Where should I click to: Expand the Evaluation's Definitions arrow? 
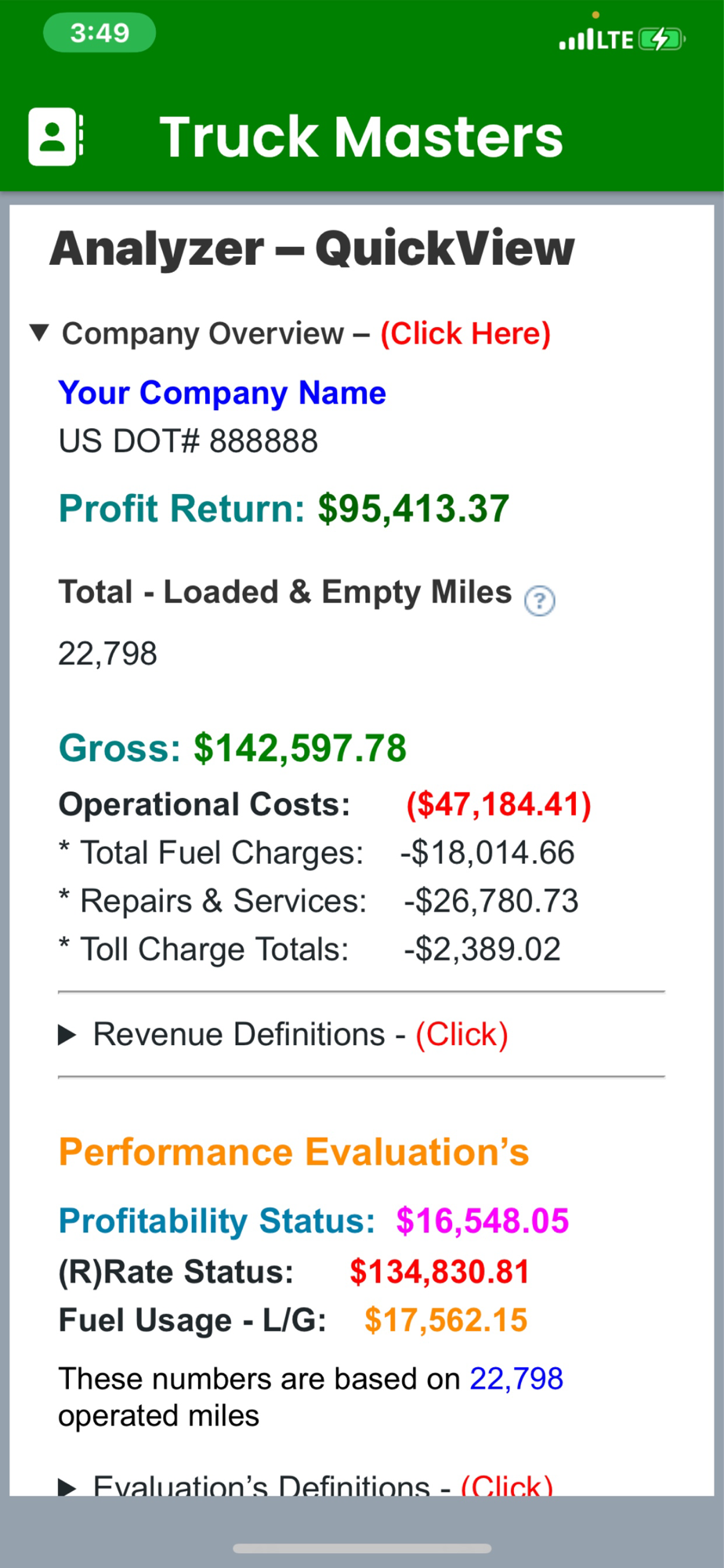[x=67, y=1486]
